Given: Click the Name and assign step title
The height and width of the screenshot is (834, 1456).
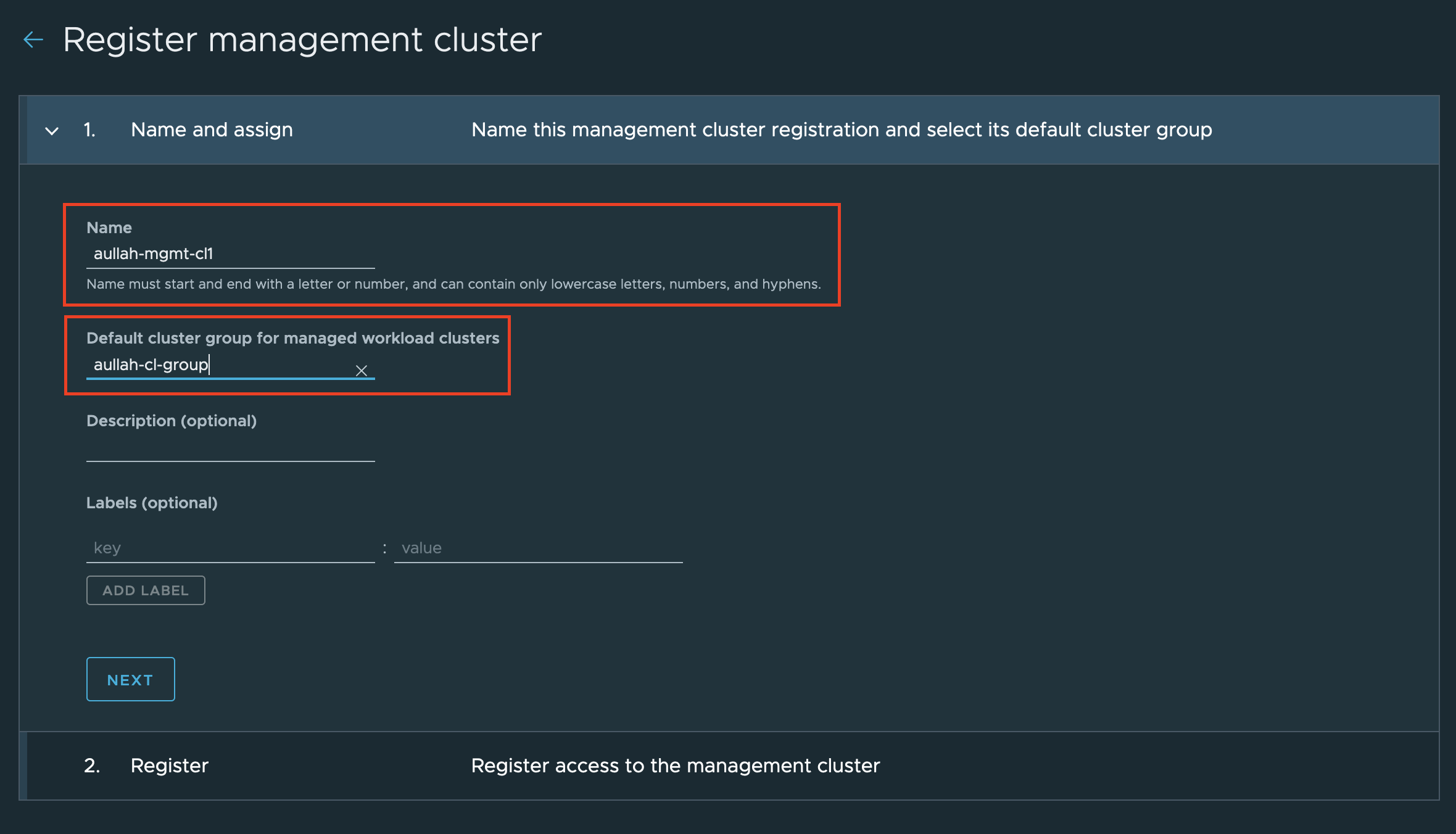Looking at the screenshot, I should (x=211, y=130).
